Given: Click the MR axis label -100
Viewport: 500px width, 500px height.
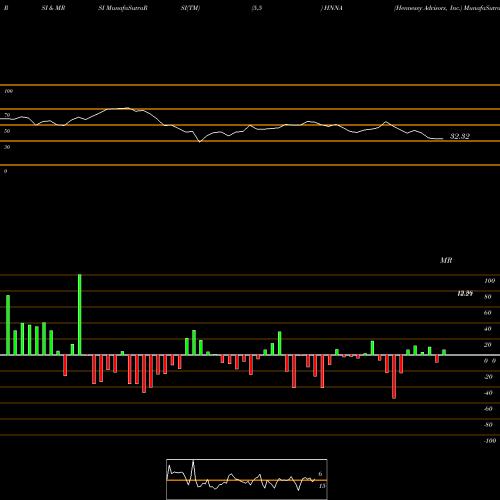Looking at the screenshot, I should coord(490,441).
